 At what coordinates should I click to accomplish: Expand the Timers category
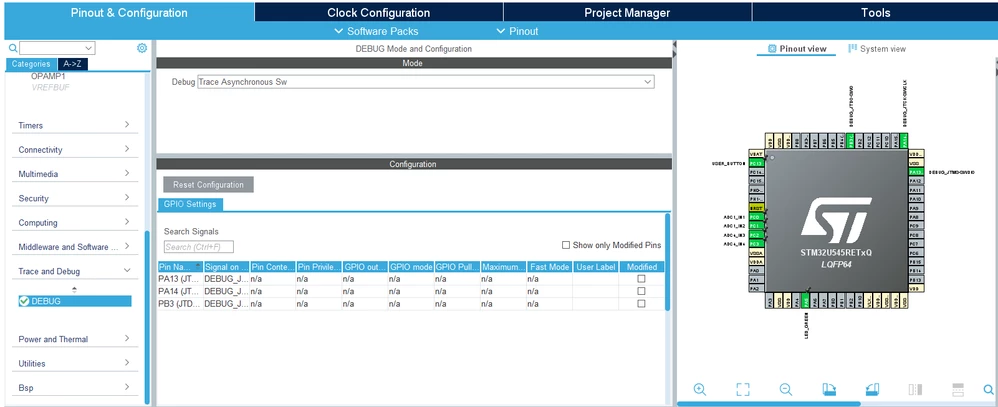tap(74, 125)
